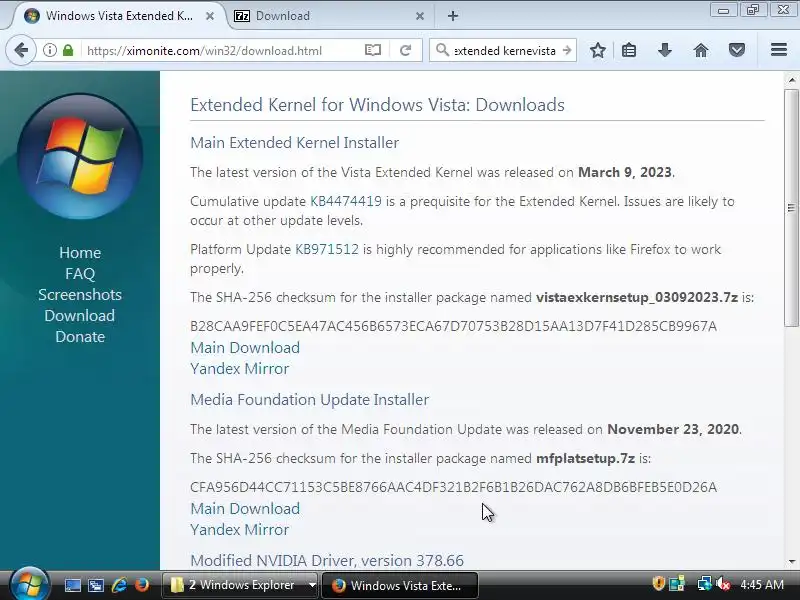
Task: Select the mfplatsetup.7z file name text
Action: pyautogui.click(x=585, y=458)
